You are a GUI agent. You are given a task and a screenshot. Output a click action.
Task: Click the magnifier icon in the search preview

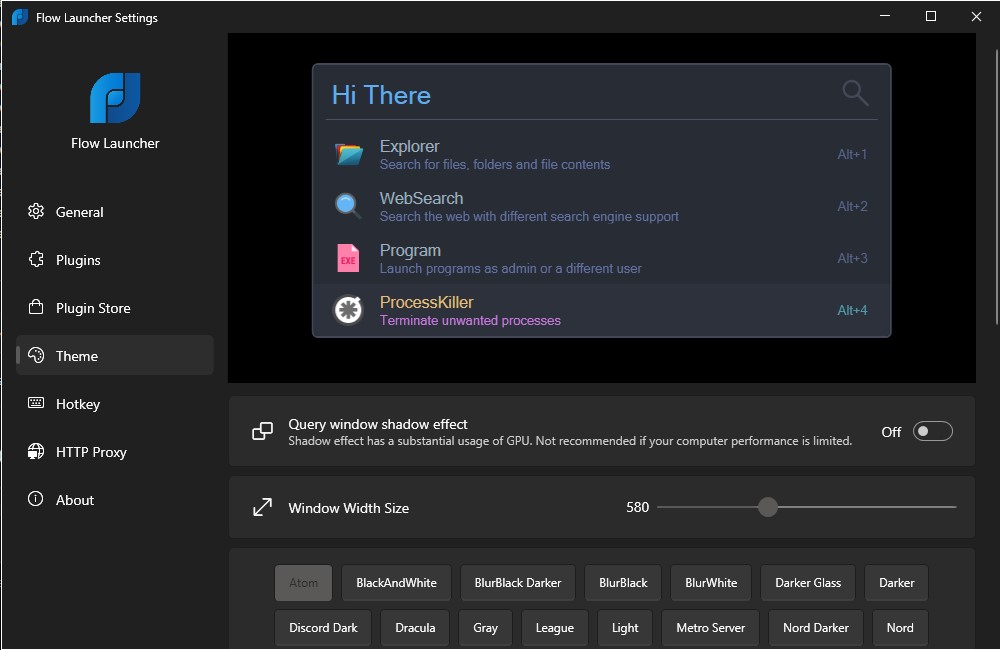click(x=855, y=92)
